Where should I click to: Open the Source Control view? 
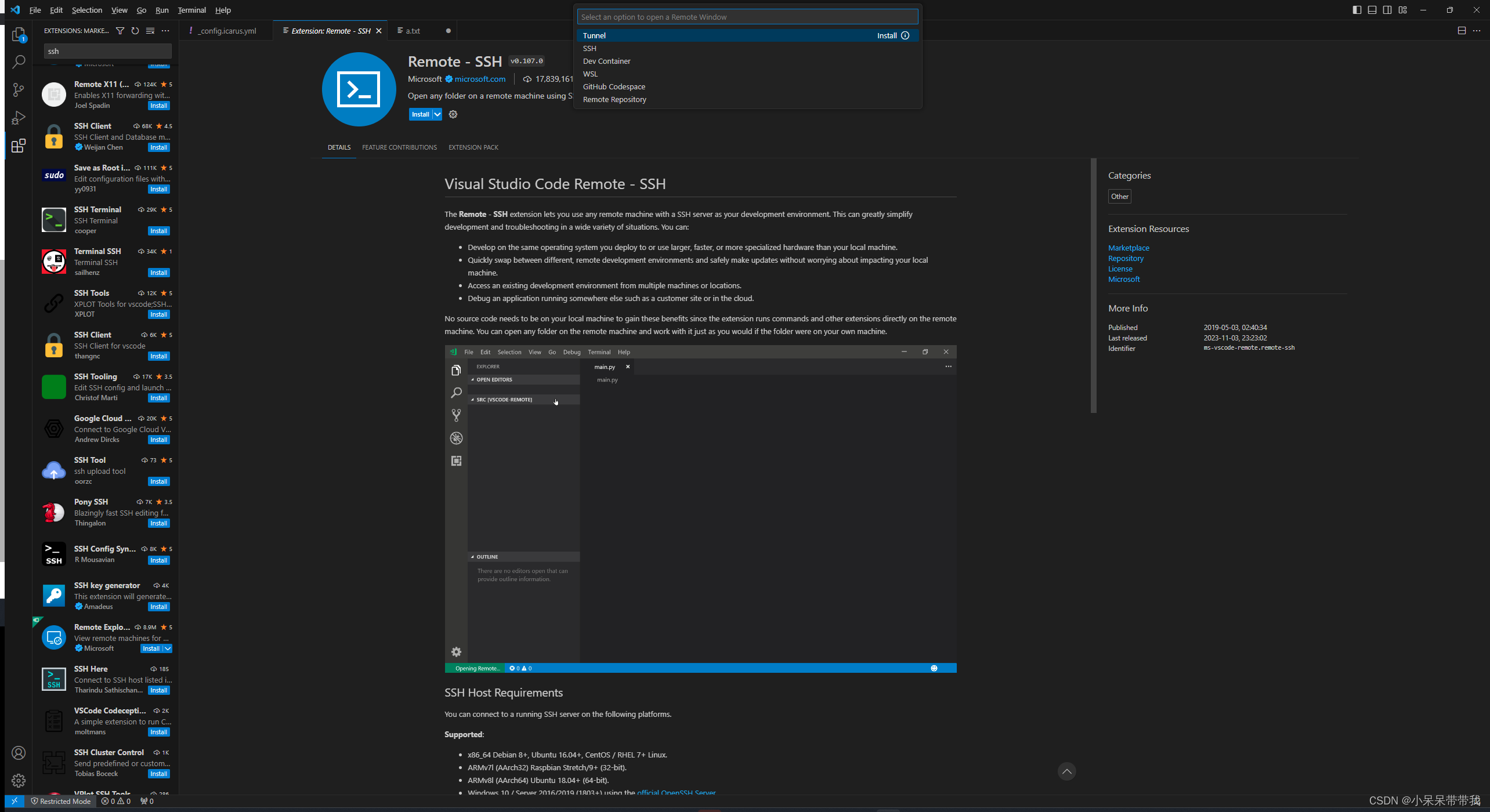point(19,89)
